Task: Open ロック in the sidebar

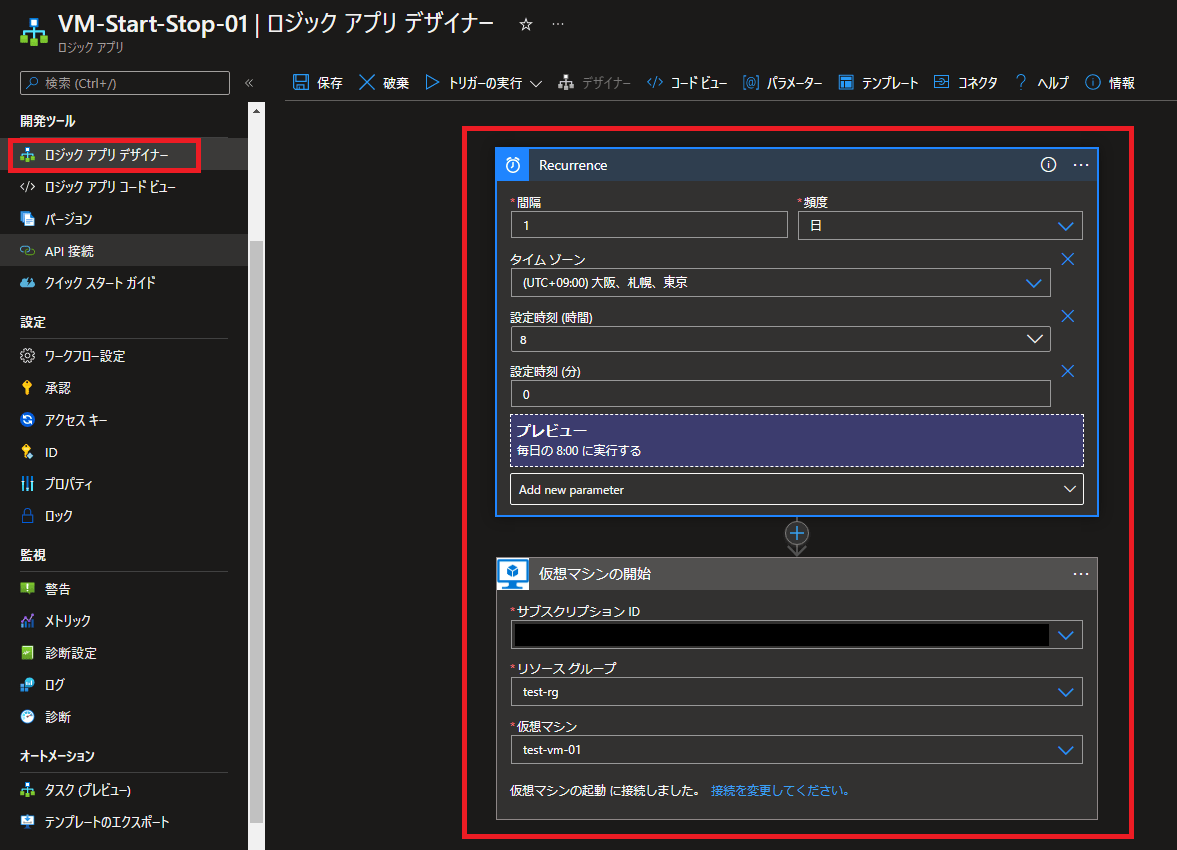Action: (x=124, y=516)
